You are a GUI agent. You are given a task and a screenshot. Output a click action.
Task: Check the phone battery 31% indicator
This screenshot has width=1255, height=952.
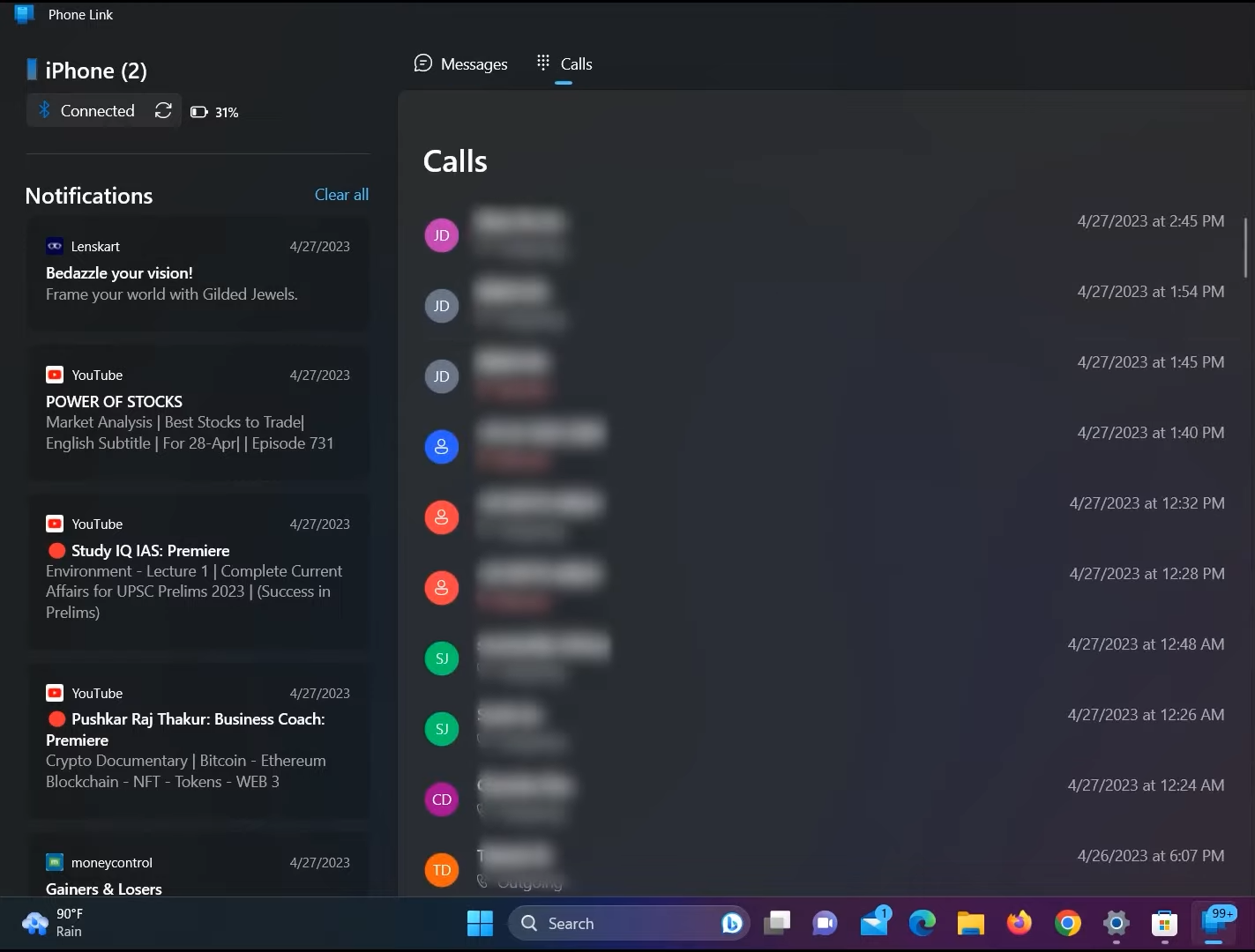[x=214, y=112]
